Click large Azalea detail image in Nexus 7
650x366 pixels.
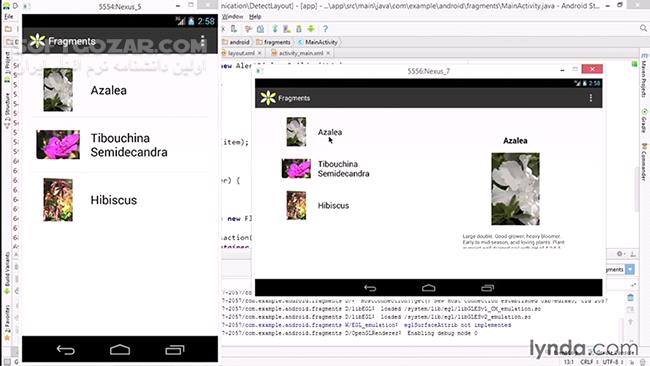(x=515, y=189)
